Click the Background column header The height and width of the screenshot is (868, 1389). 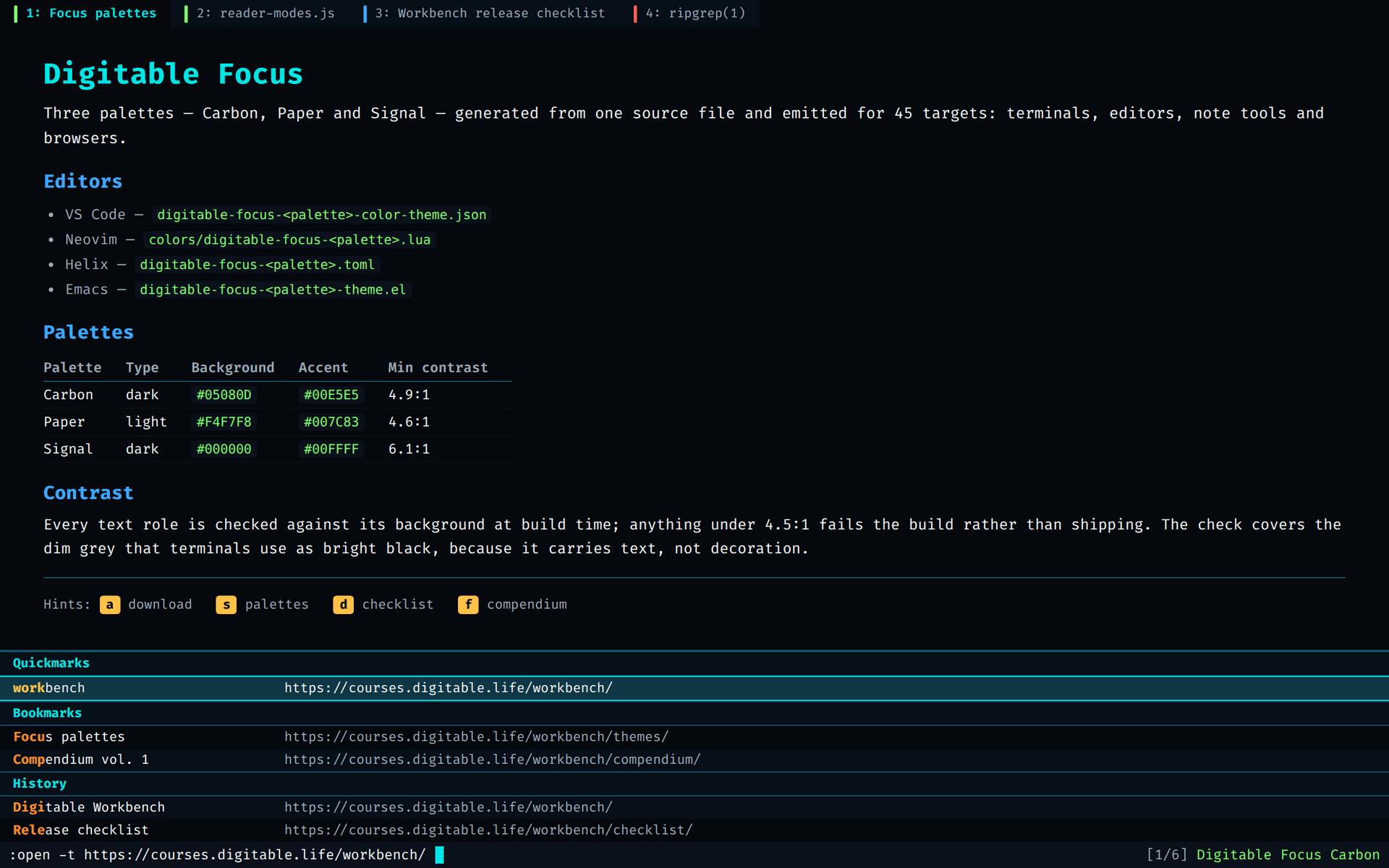click(233, 368)
